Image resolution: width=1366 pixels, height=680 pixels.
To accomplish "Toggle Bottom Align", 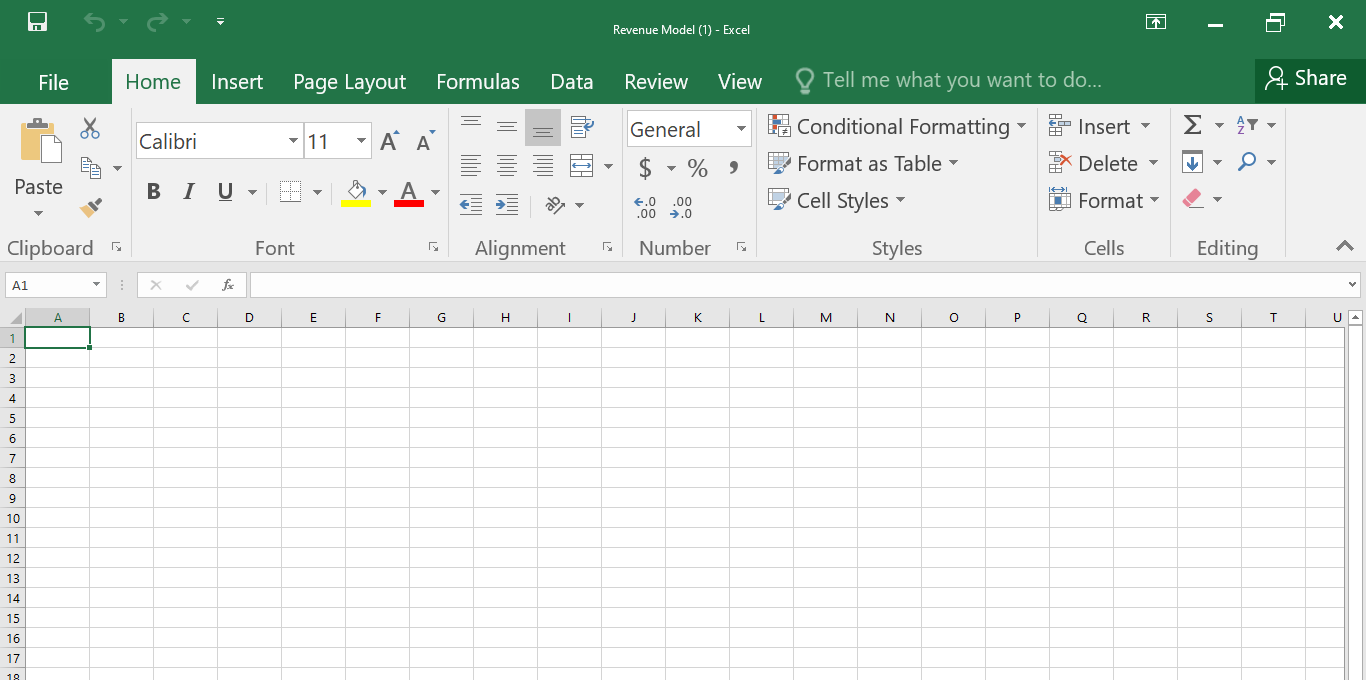I will tap(543, 128).
